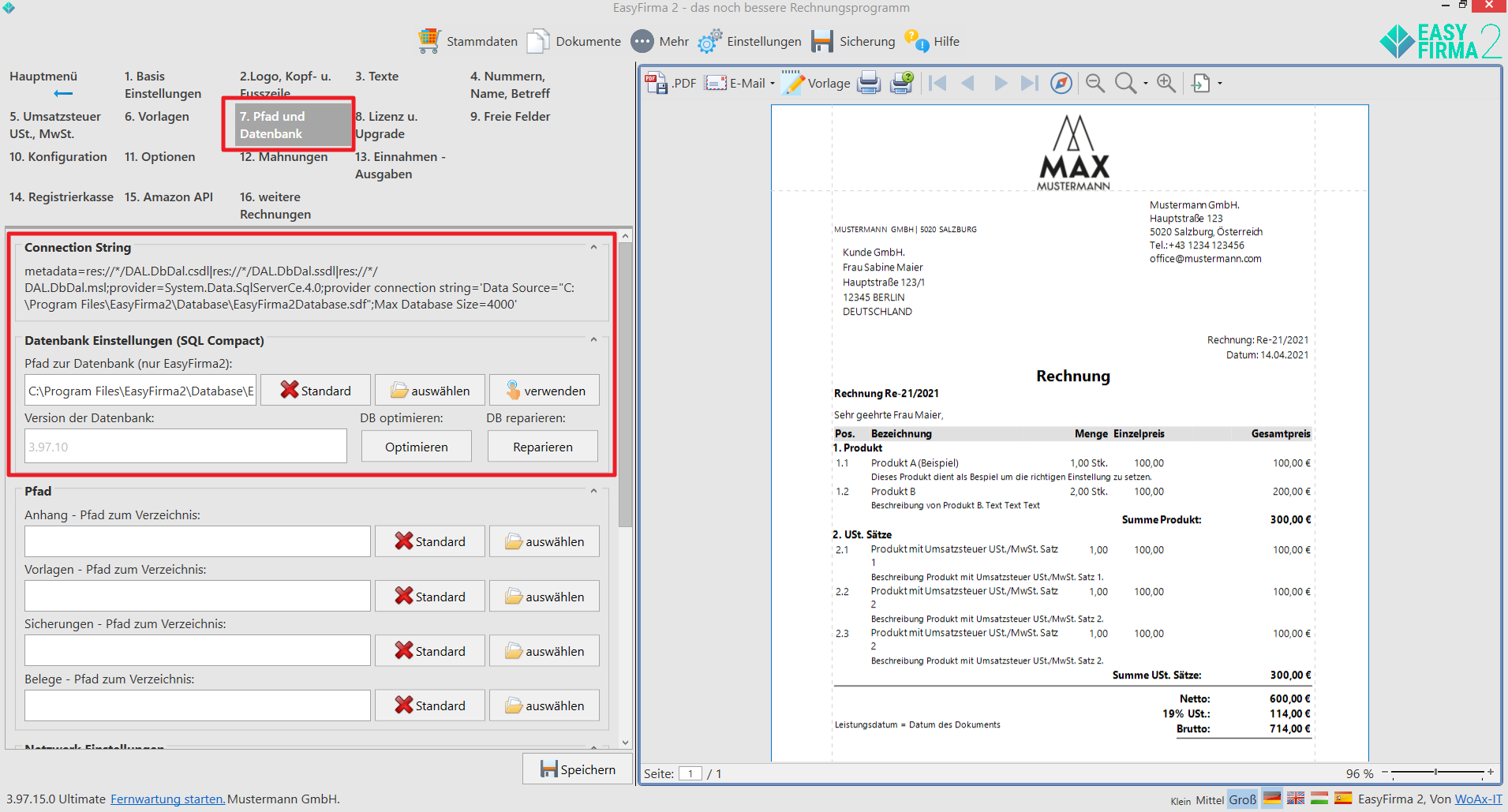
Task: Click the compass navigation icon
Action: [1061, 83]
